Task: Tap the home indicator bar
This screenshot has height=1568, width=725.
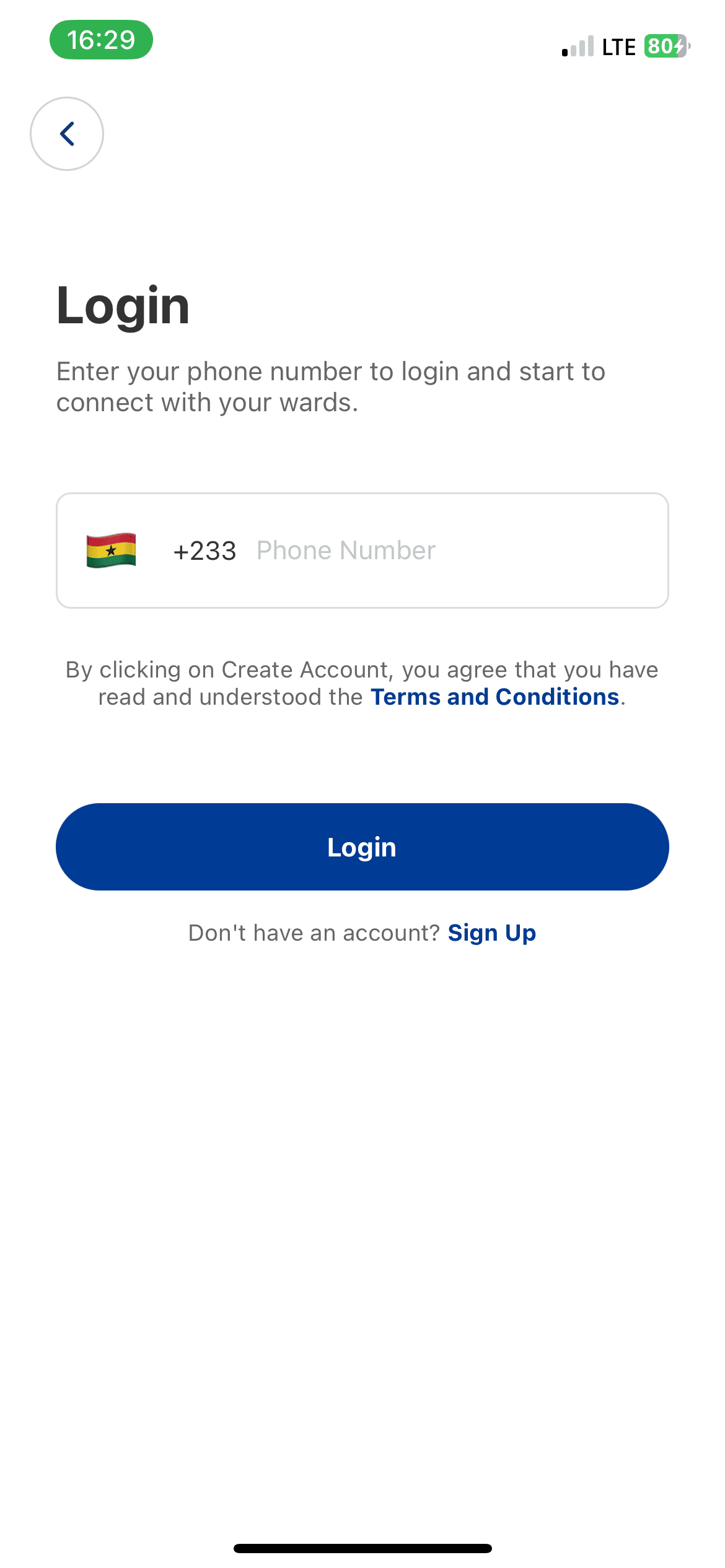Action: (x=362, y=1548)
